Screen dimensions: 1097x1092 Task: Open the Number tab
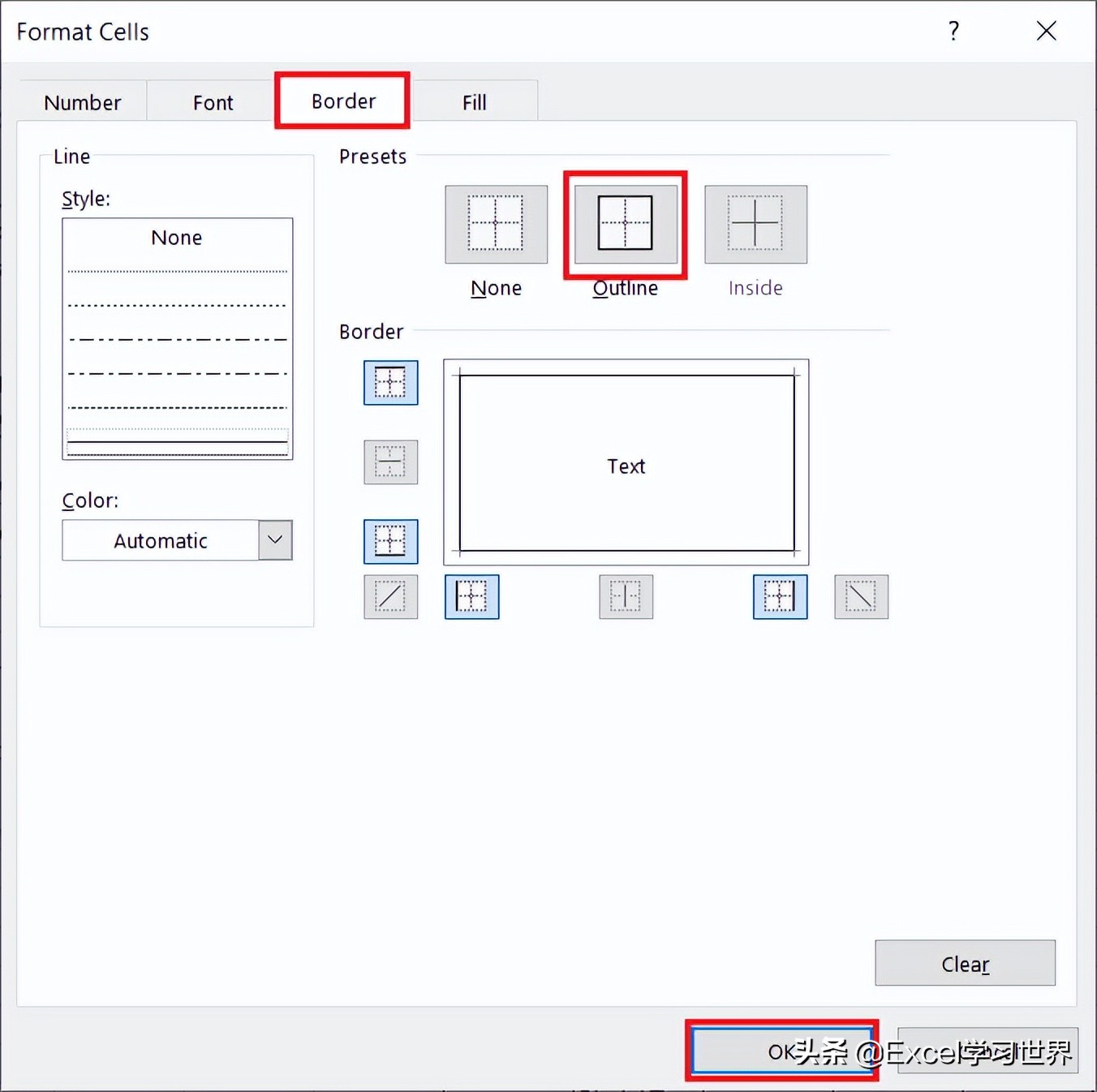(x=83, y=101)
